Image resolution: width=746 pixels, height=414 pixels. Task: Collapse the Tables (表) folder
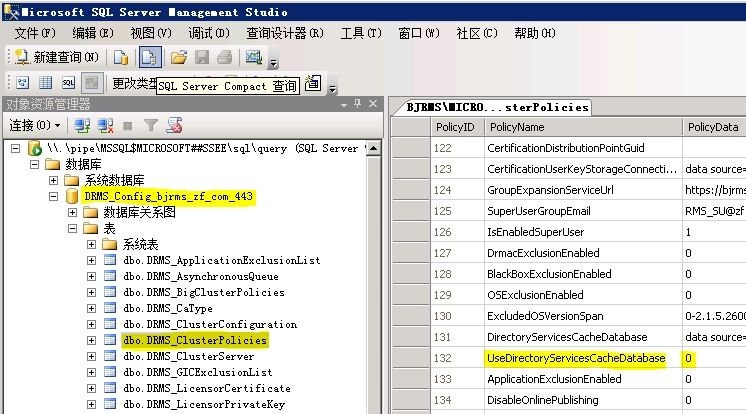click(x=72, y=228)
